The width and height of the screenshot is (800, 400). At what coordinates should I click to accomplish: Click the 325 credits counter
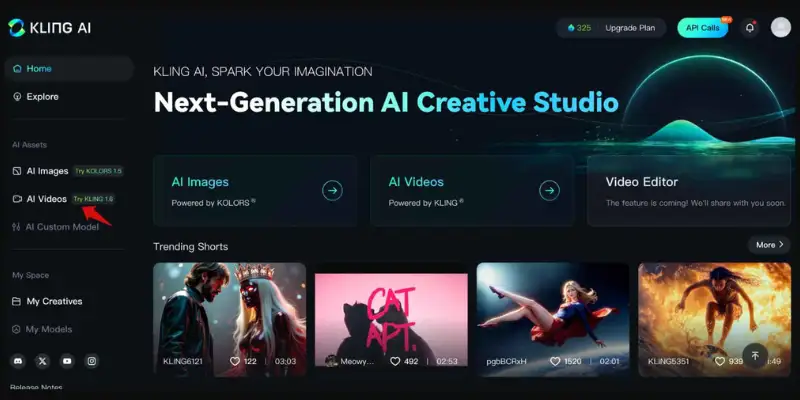(x=579, y=28)
